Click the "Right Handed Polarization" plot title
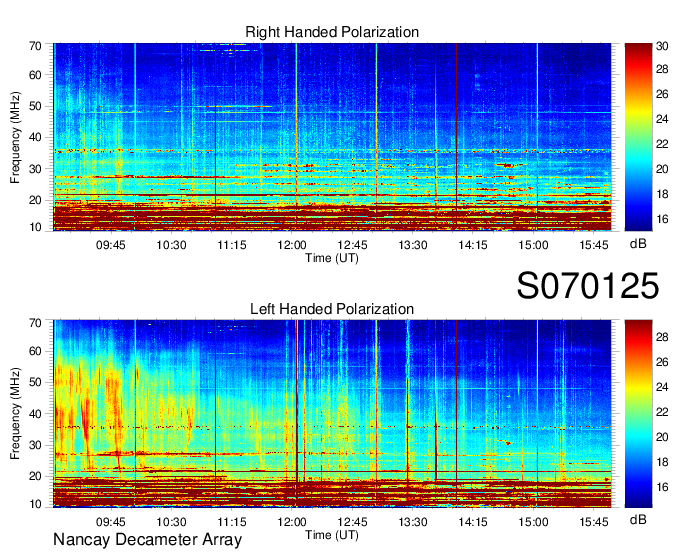Image resolution: width=680 pixels, height=552 pixels. pos(332,32)
